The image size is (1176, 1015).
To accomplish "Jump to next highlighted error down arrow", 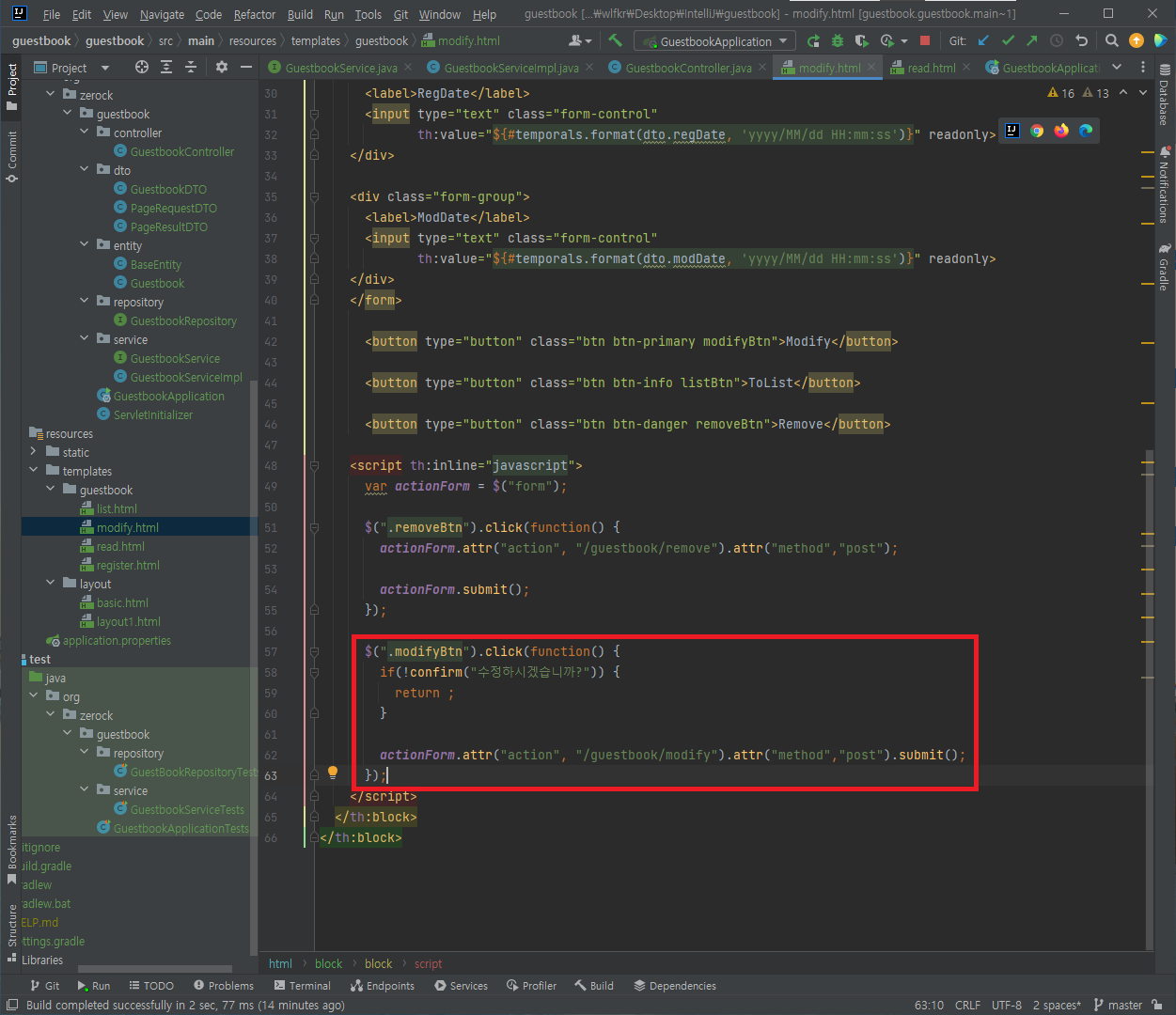I will tap(1143, 92).
